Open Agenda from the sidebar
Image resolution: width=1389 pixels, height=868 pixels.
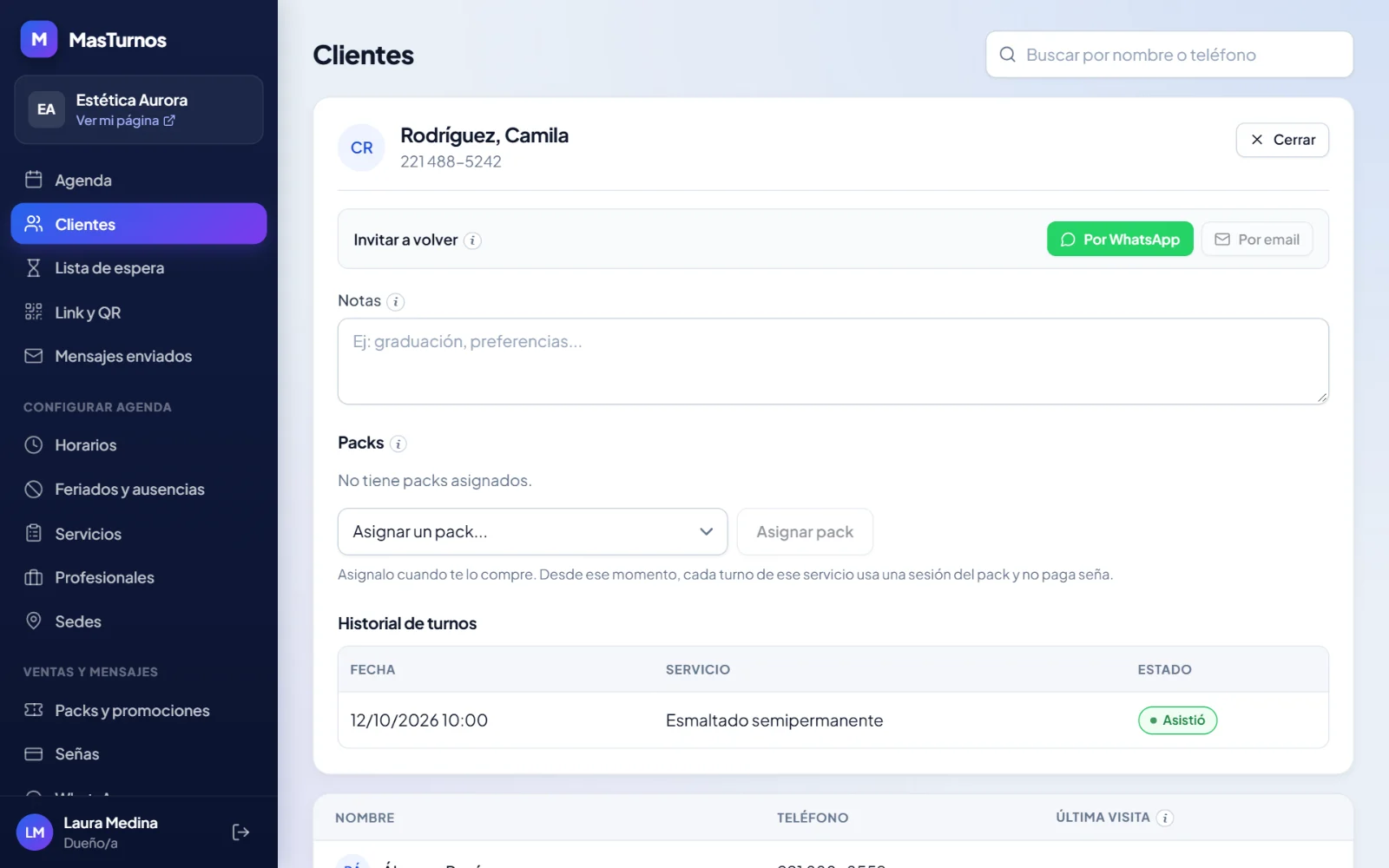click(x=139, y=180)
